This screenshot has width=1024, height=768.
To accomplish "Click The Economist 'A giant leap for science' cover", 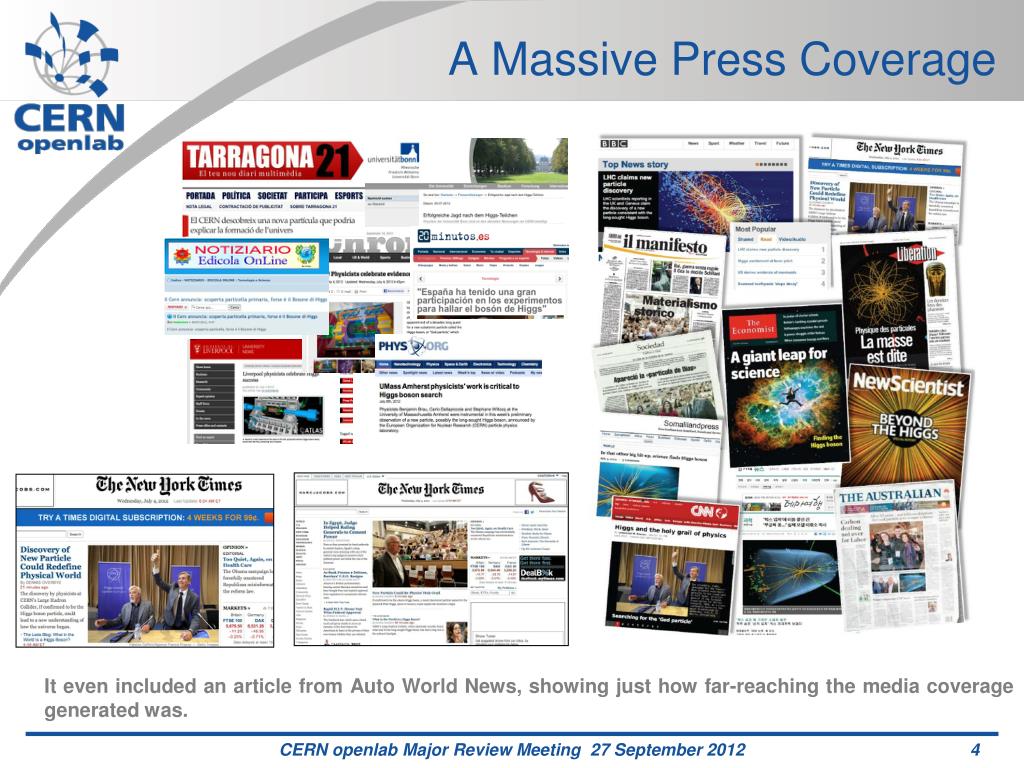I will tap(784, 385).
